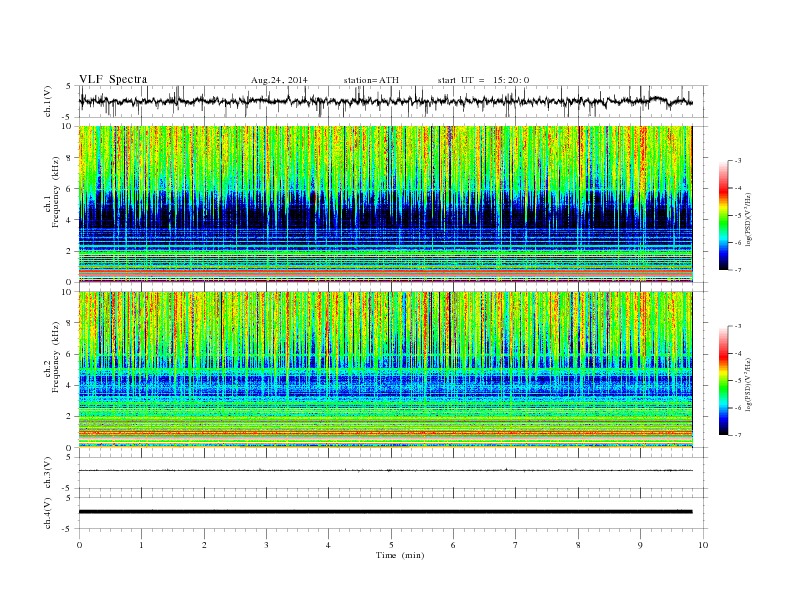The width and height of the screenshot is (792, 612).
Task: Click the ch.3 voltage waveform trace
Action: 385,471
